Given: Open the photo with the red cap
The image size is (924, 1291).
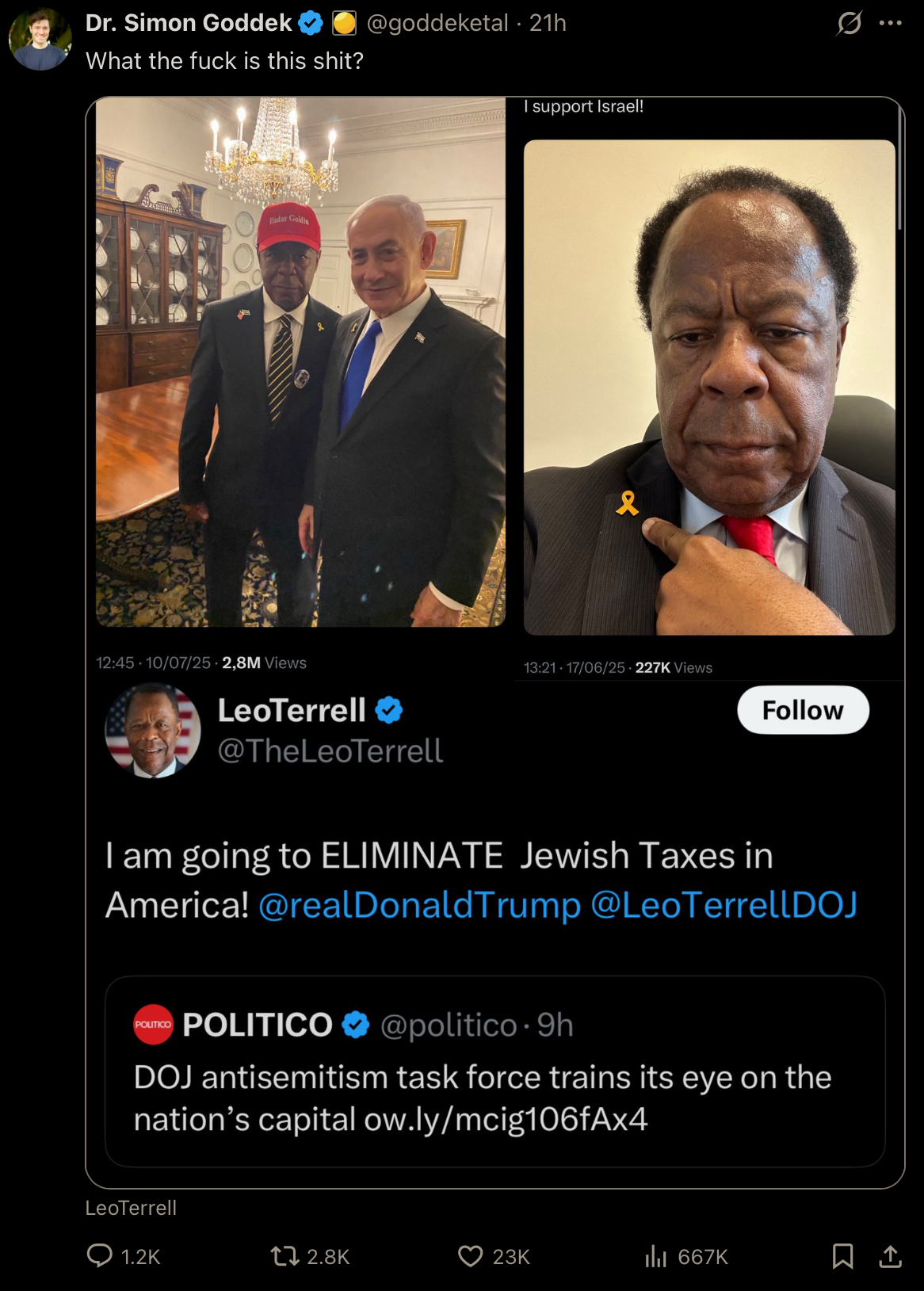Looking at the screenshot, I should [300, 362].
